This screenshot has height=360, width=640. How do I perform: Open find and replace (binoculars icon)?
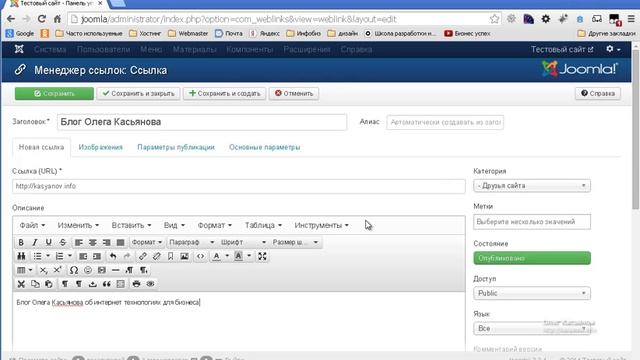click(x=21, y=256)
